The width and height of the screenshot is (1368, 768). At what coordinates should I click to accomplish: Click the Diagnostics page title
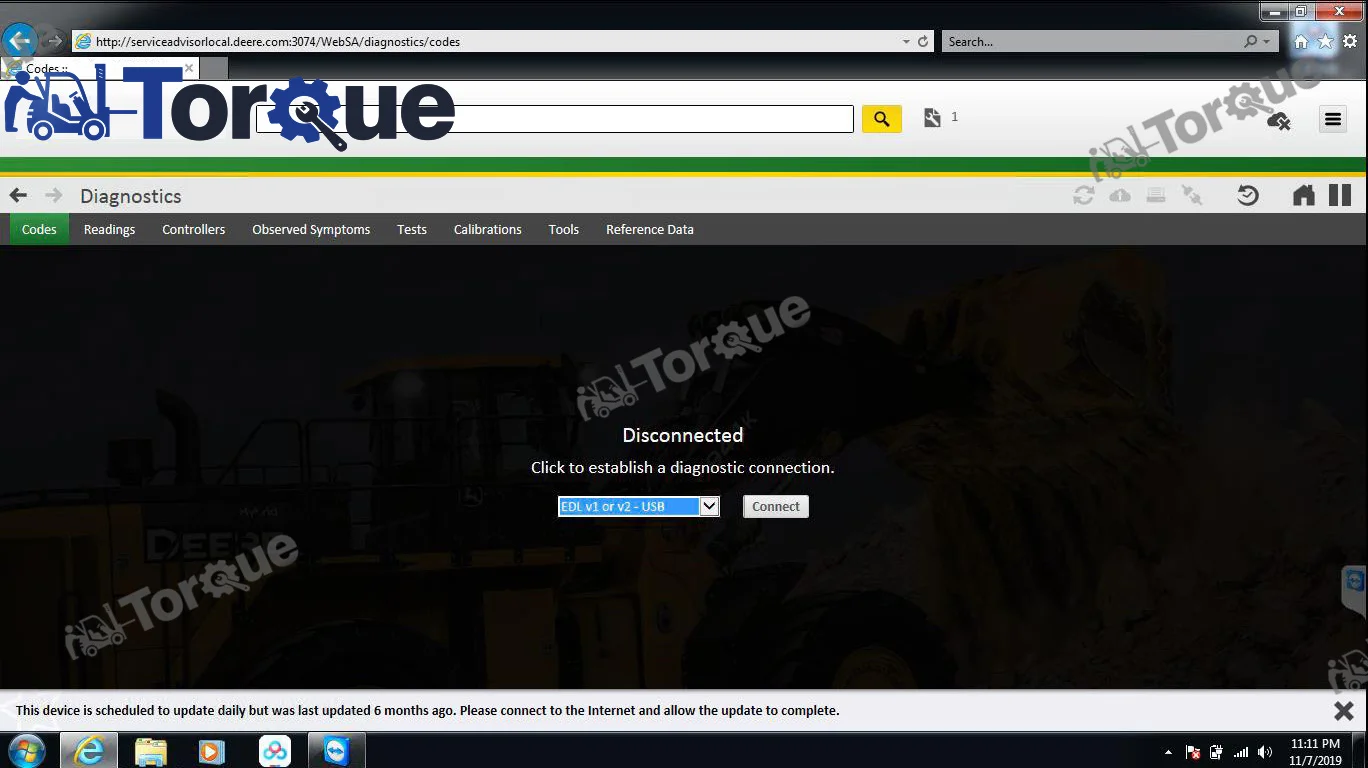point(131,196)
